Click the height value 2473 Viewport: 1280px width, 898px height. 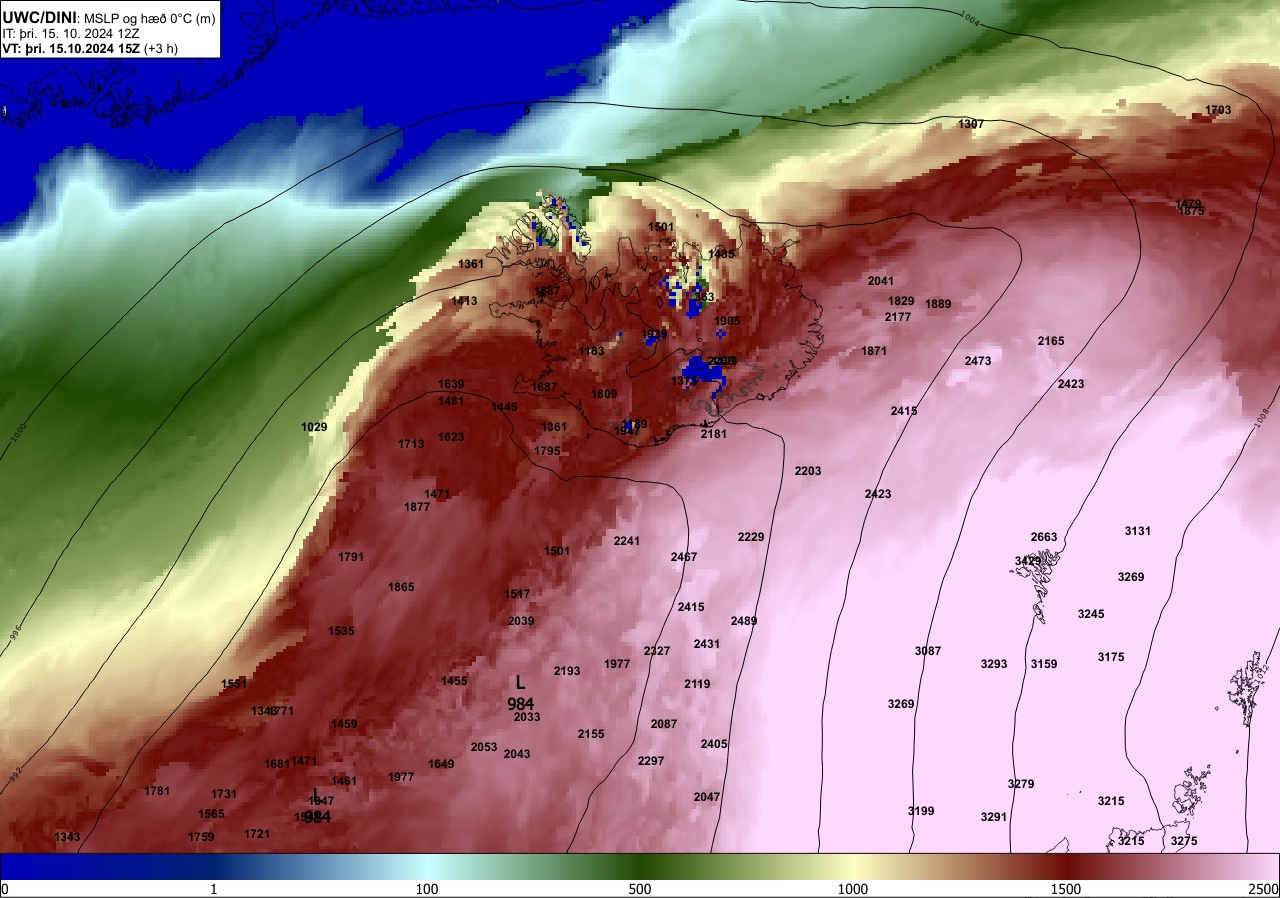tap(978, 361)
